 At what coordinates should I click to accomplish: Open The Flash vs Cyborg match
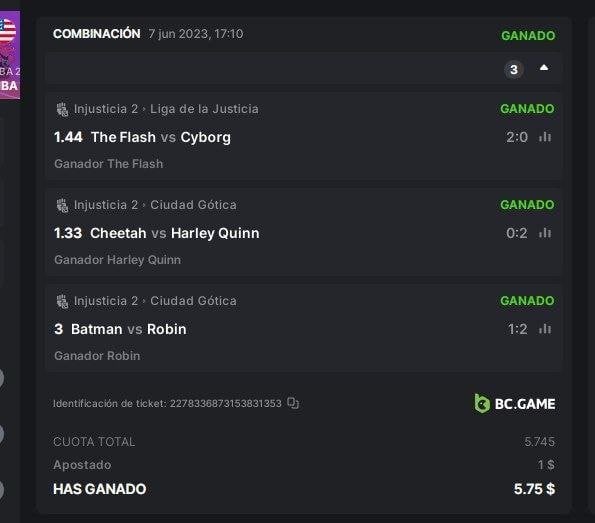[161, 137]
